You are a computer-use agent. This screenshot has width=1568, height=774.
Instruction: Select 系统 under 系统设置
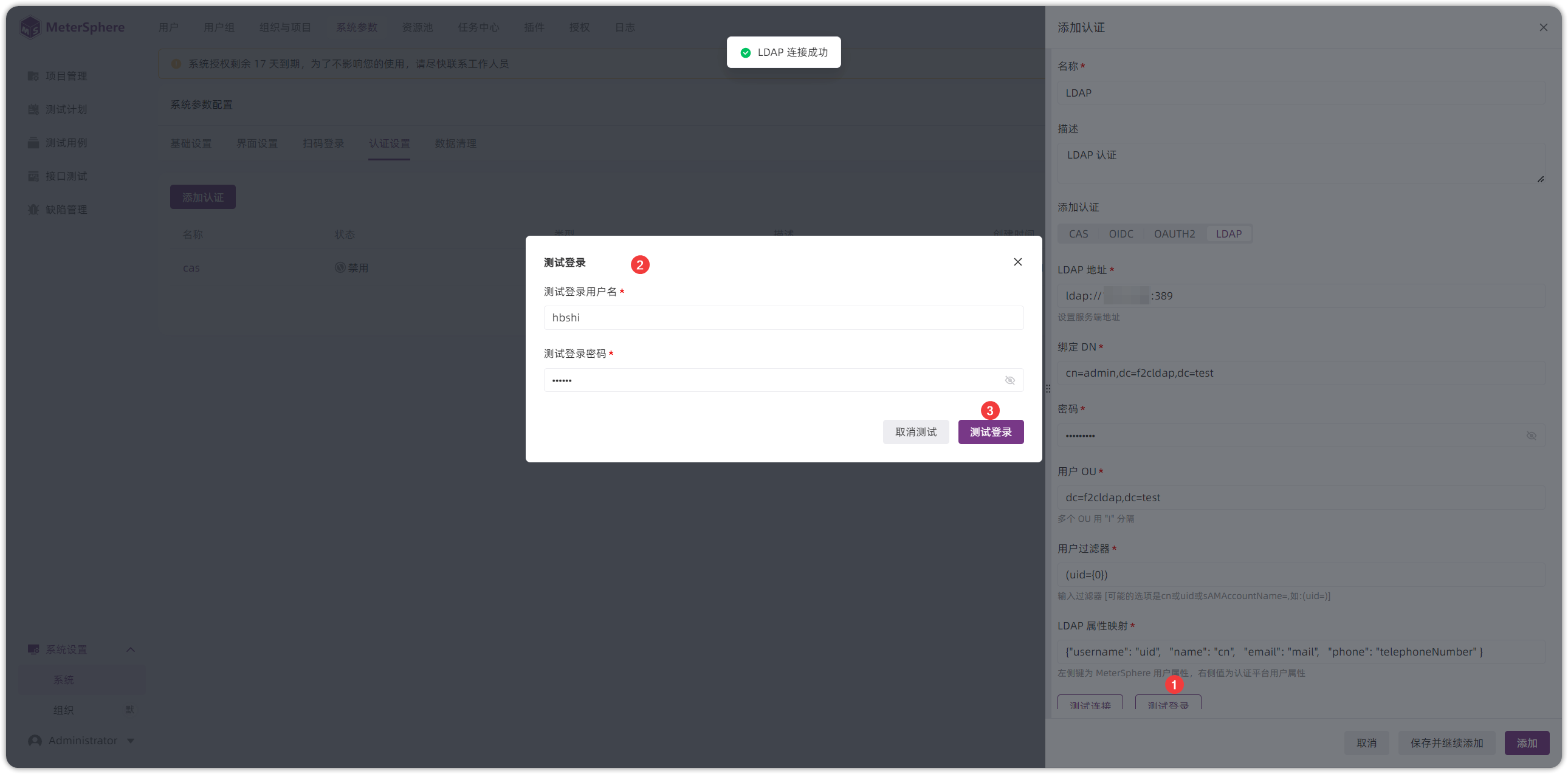click(64, 680)
